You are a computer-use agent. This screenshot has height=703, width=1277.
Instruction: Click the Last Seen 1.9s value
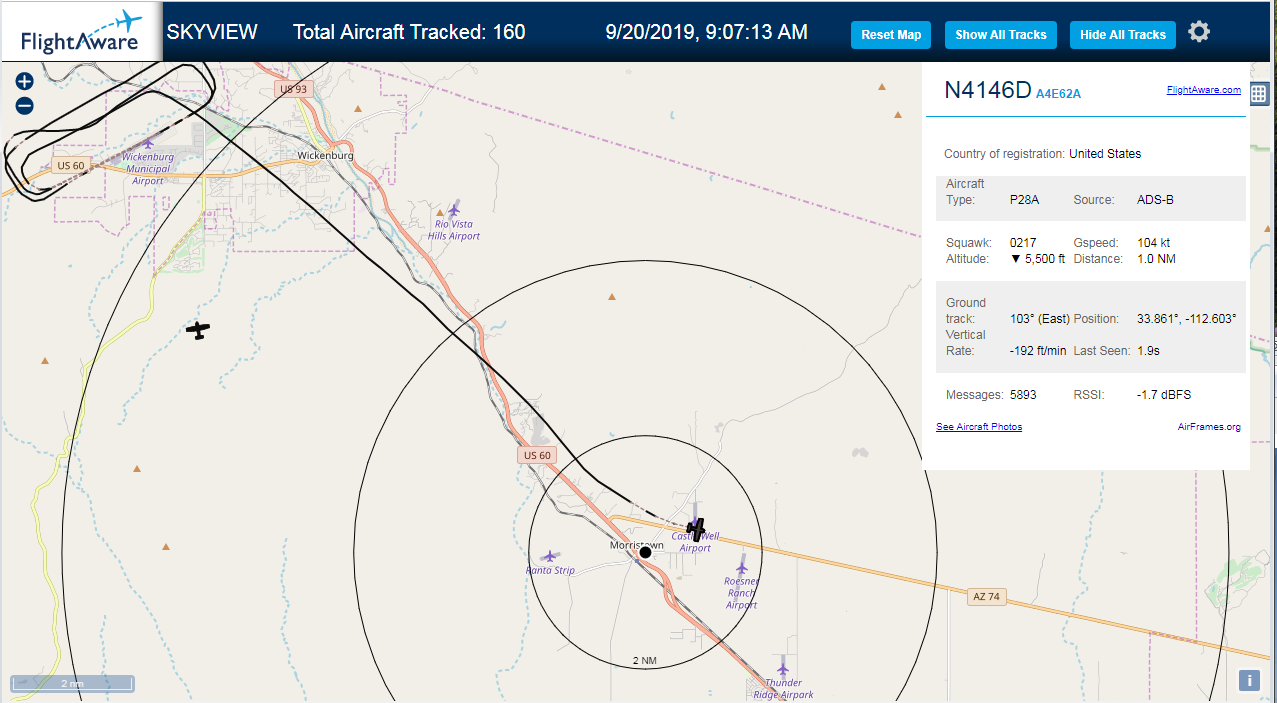1149,351
